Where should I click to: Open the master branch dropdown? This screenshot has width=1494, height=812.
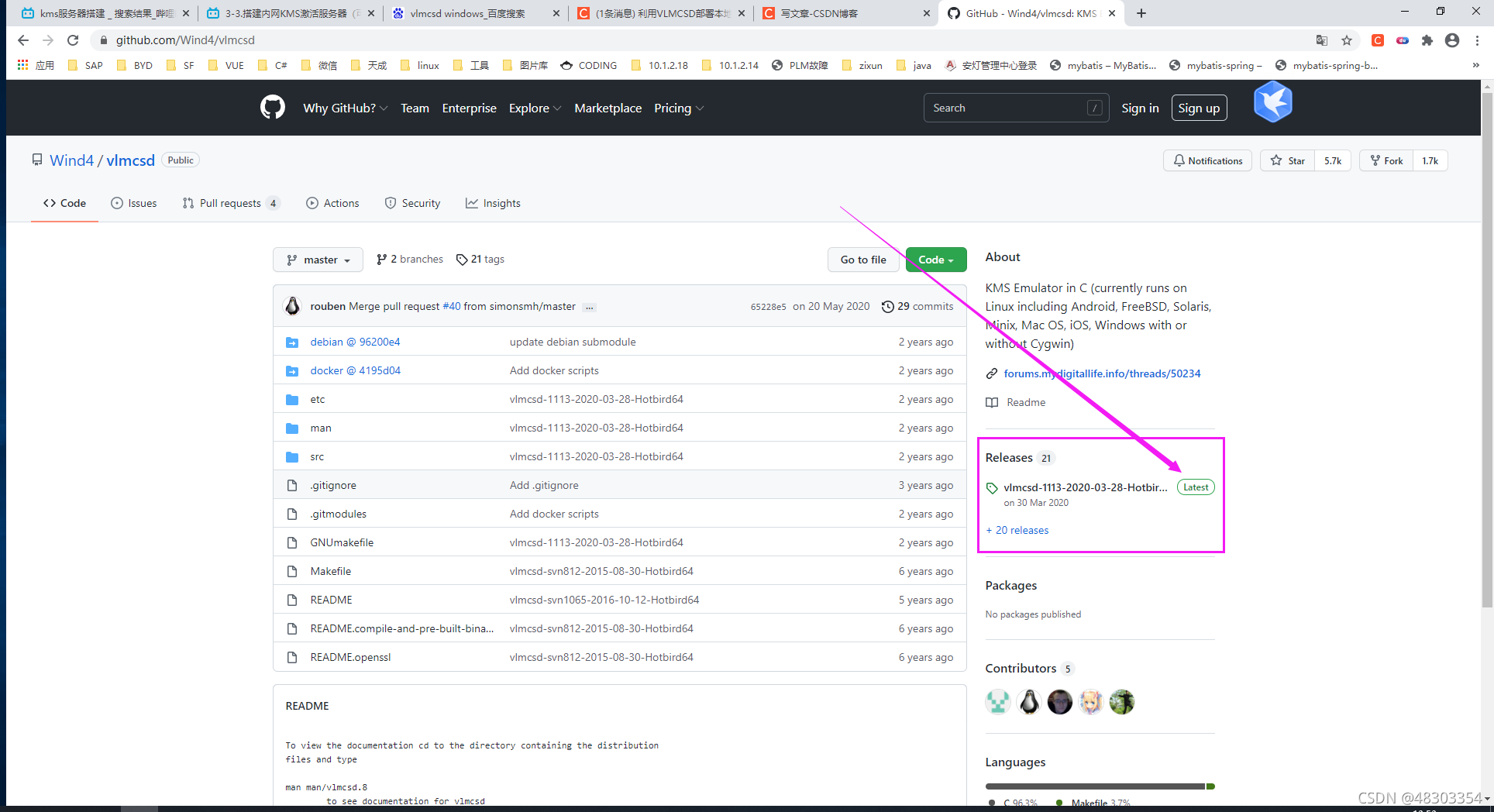click(x=318, y=260)
